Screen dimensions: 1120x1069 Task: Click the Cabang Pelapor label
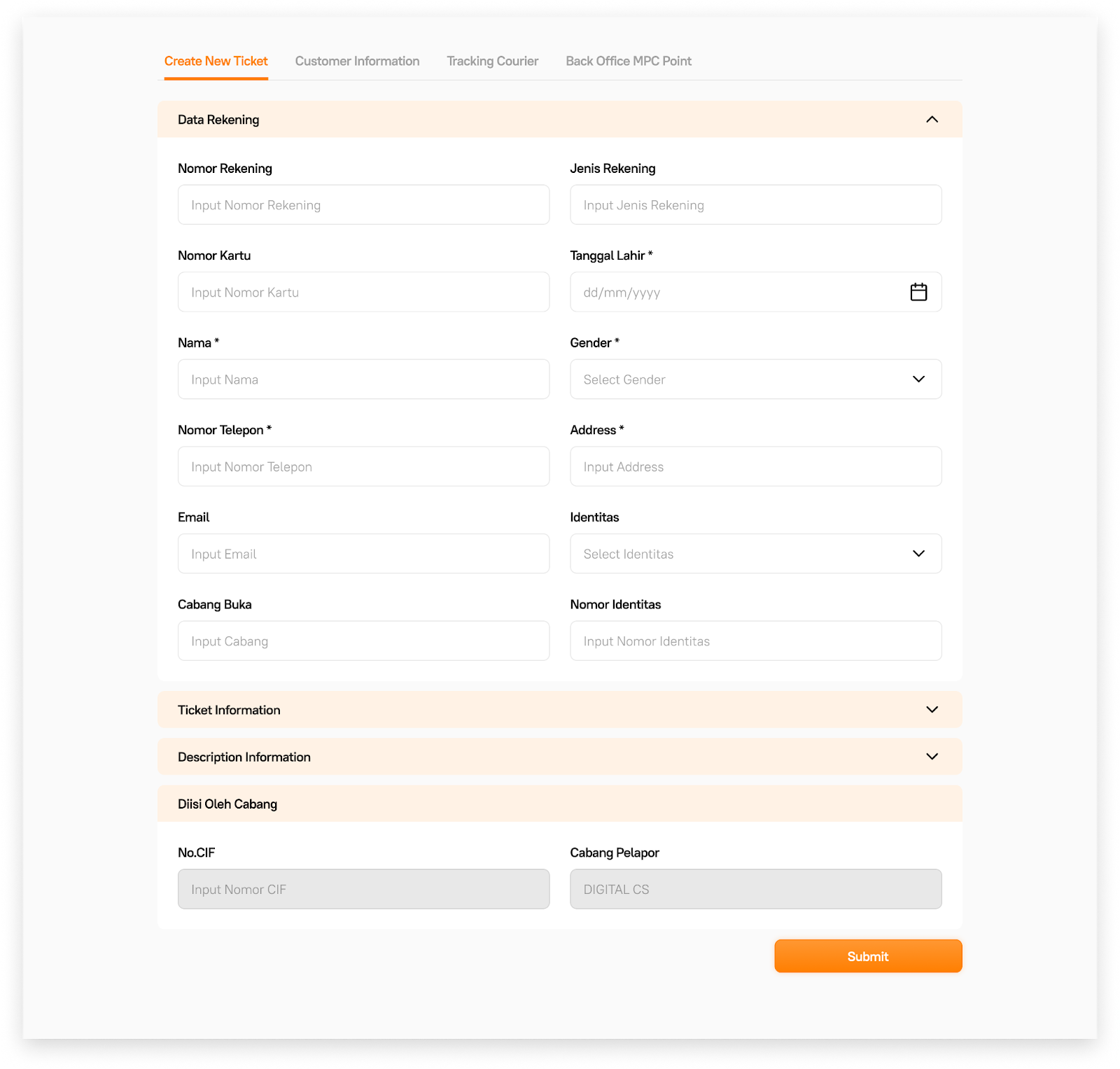[615, 853]
